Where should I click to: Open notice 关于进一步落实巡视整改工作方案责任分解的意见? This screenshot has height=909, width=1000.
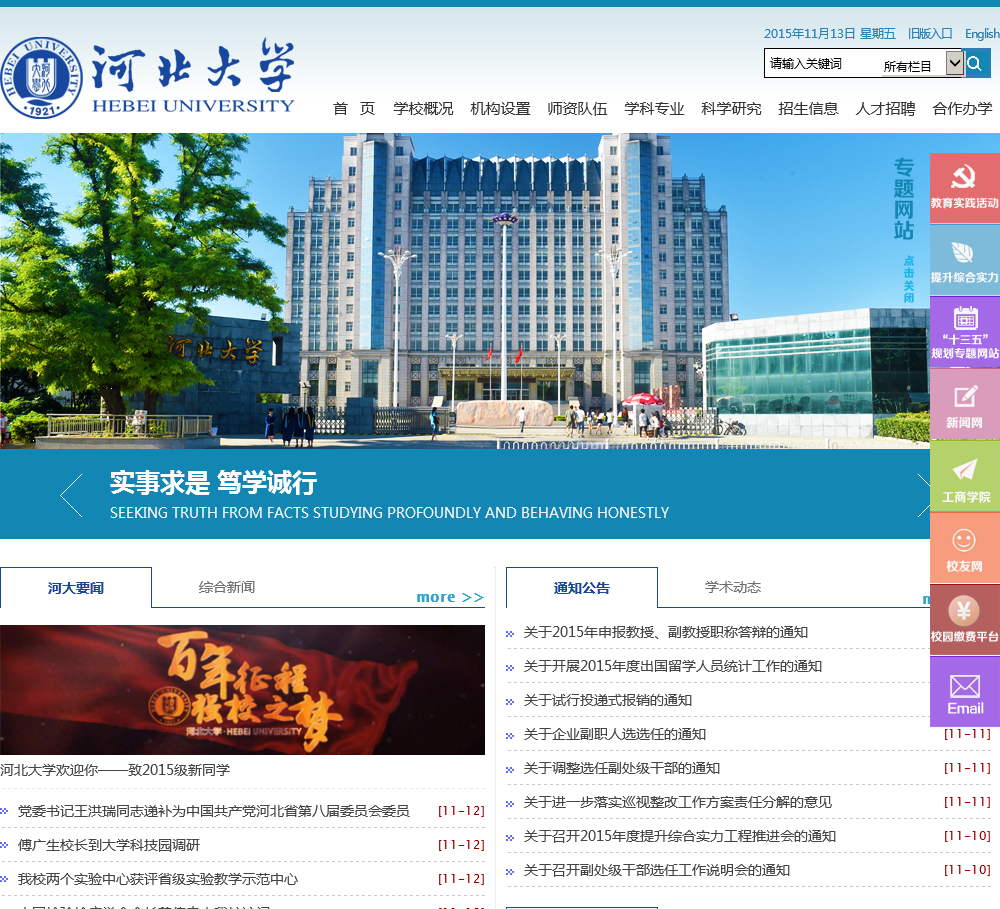[x=678, y=802]
